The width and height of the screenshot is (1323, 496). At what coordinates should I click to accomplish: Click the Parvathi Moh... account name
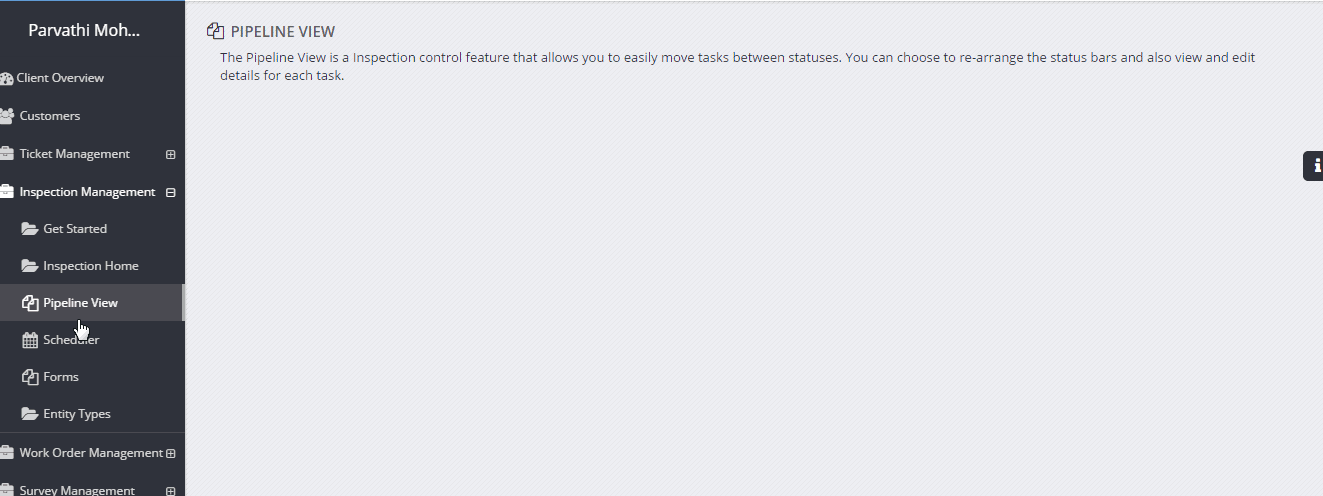[x=84, y=30]
